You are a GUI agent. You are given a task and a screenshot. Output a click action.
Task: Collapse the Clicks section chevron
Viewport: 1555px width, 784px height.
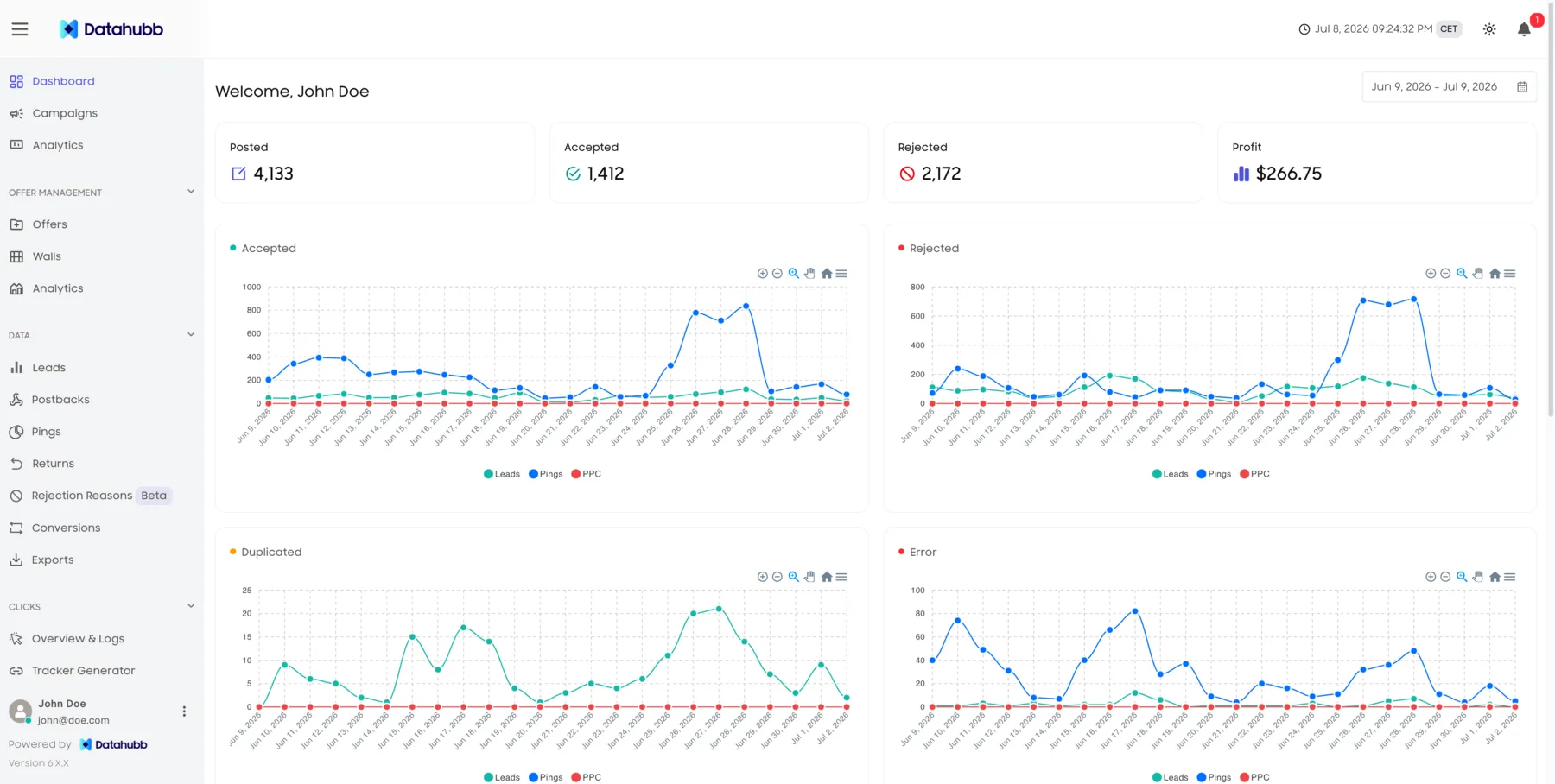click(191, 606)
